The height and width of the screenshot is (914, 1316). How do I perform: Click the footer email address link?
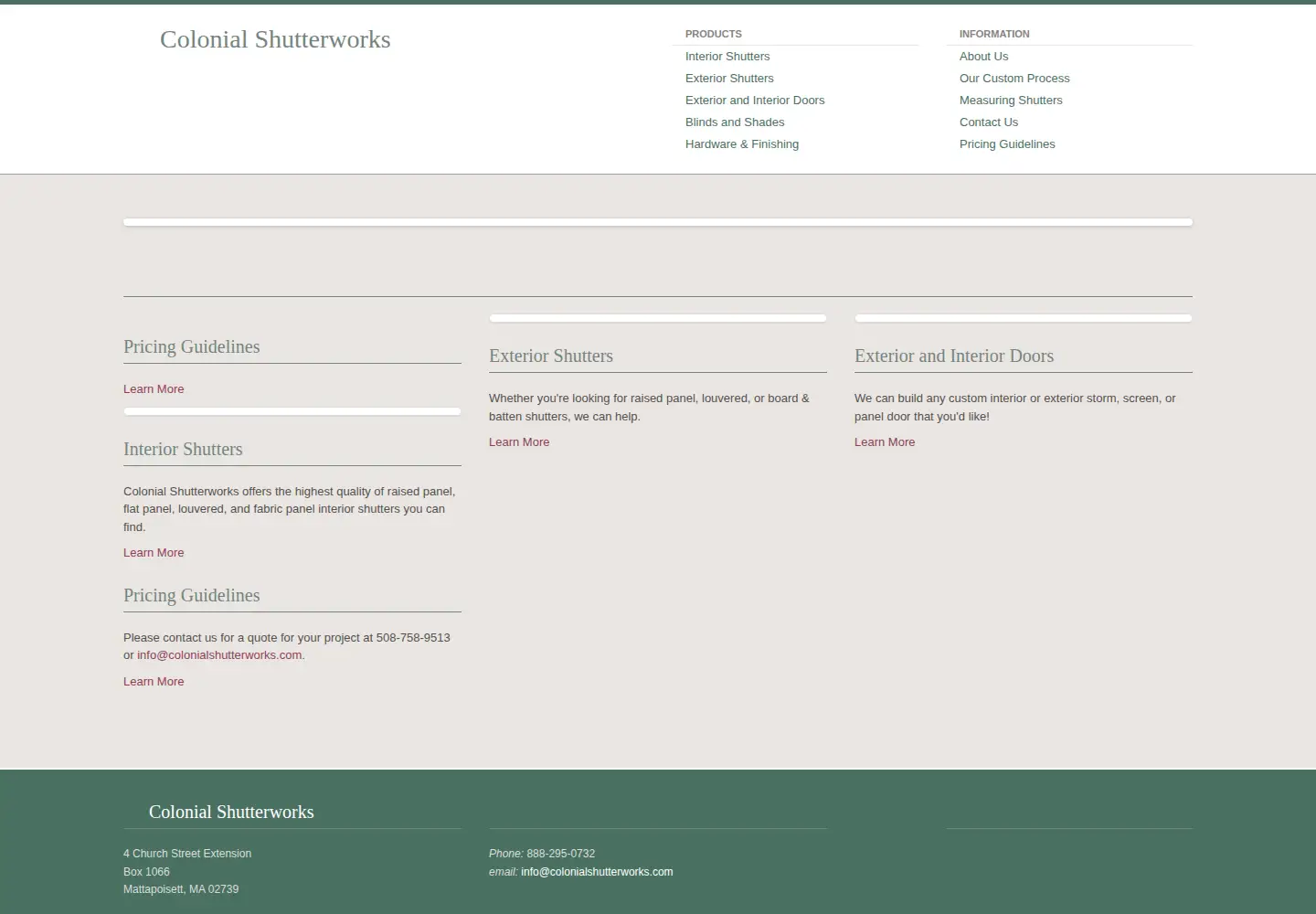[x=597, y=871]
